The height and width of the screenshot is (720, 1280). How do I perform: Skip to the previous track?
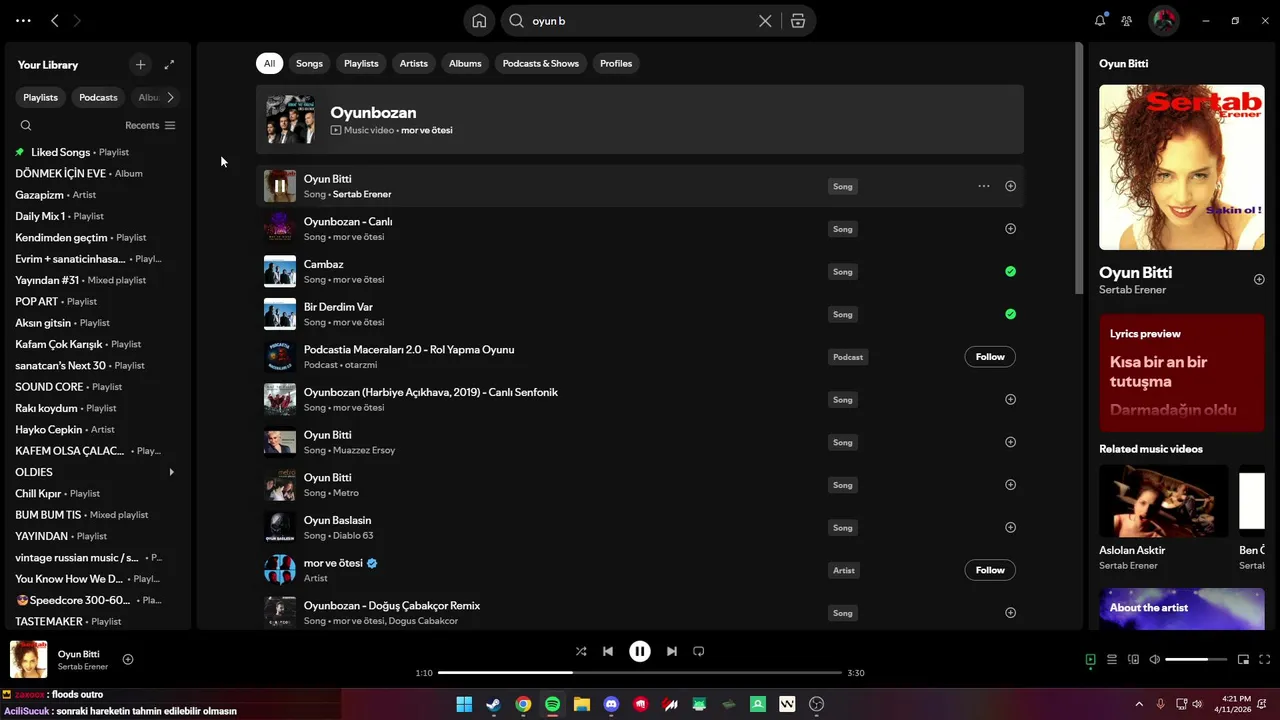pyautogui.click(x=608, y=651)
